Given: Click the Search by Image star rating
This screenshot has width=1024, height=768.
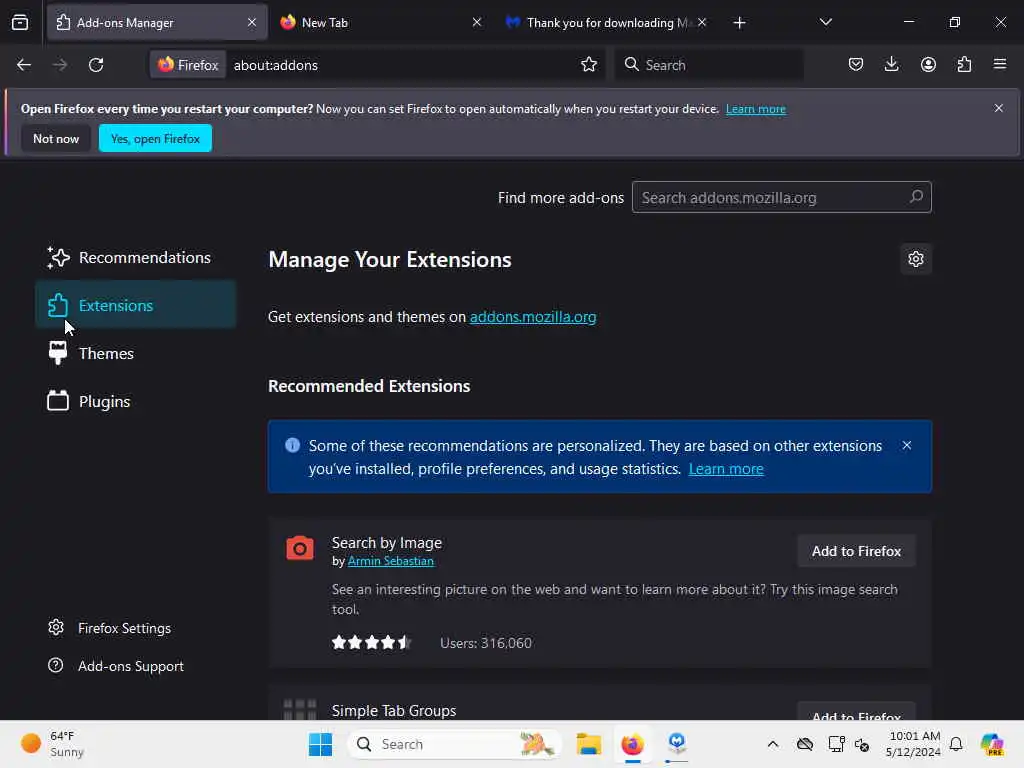Looking at the screenshot, I should (371, 643).
